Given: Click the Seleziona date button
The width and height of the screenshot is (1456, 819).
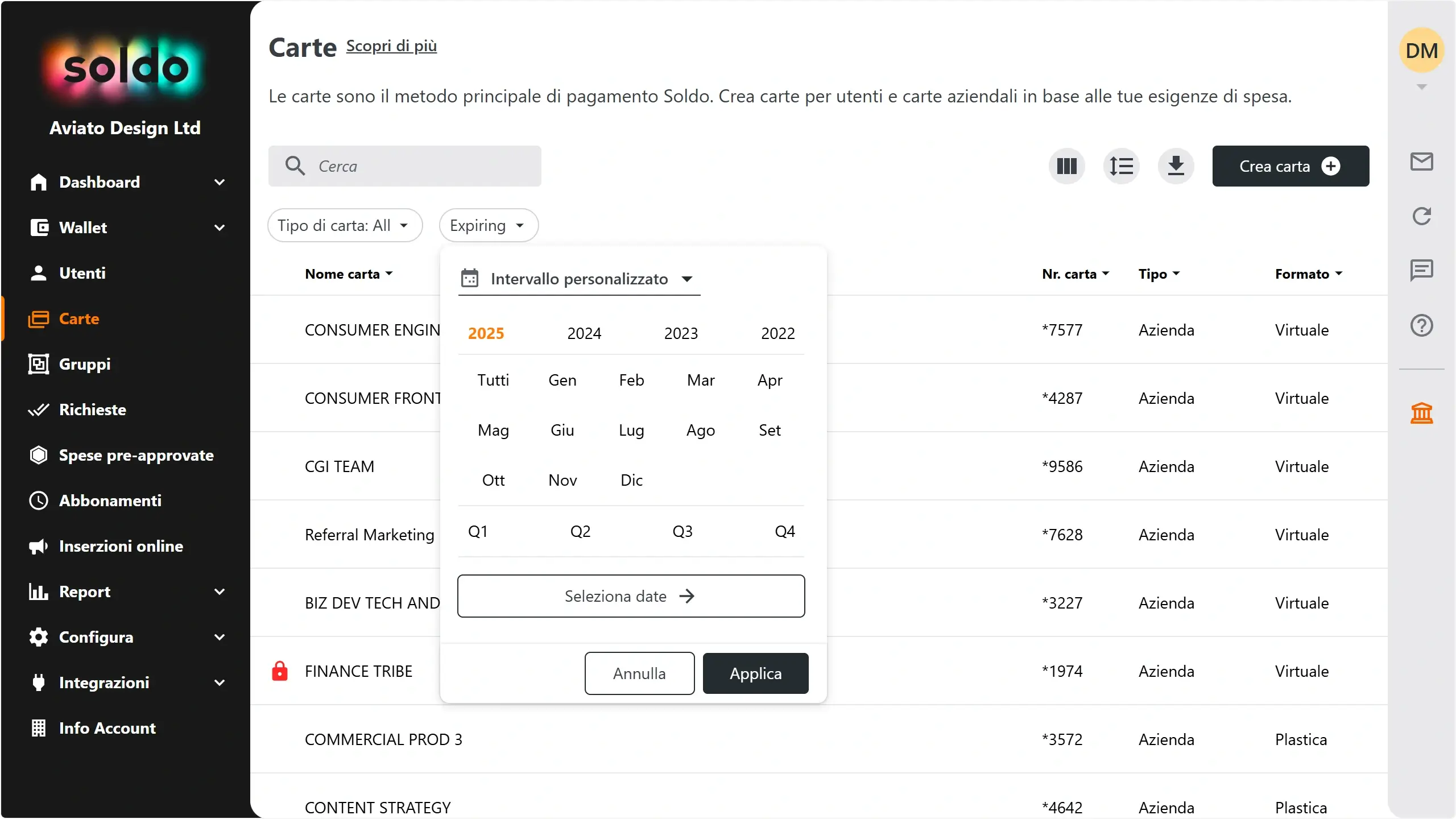Looking at the screenshot, I should click(x=631, y=596).
